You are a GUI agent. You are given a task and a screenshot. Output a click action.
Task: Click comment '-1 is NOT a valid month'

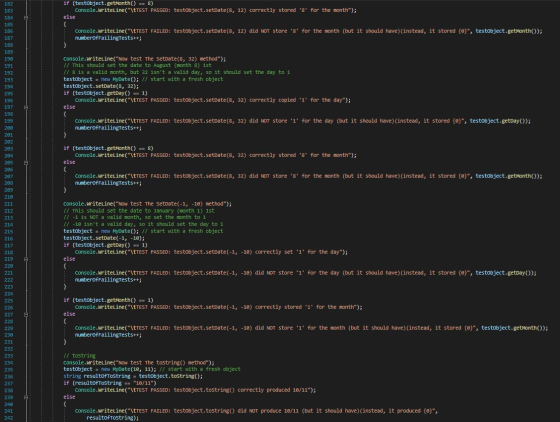(134, 217)
